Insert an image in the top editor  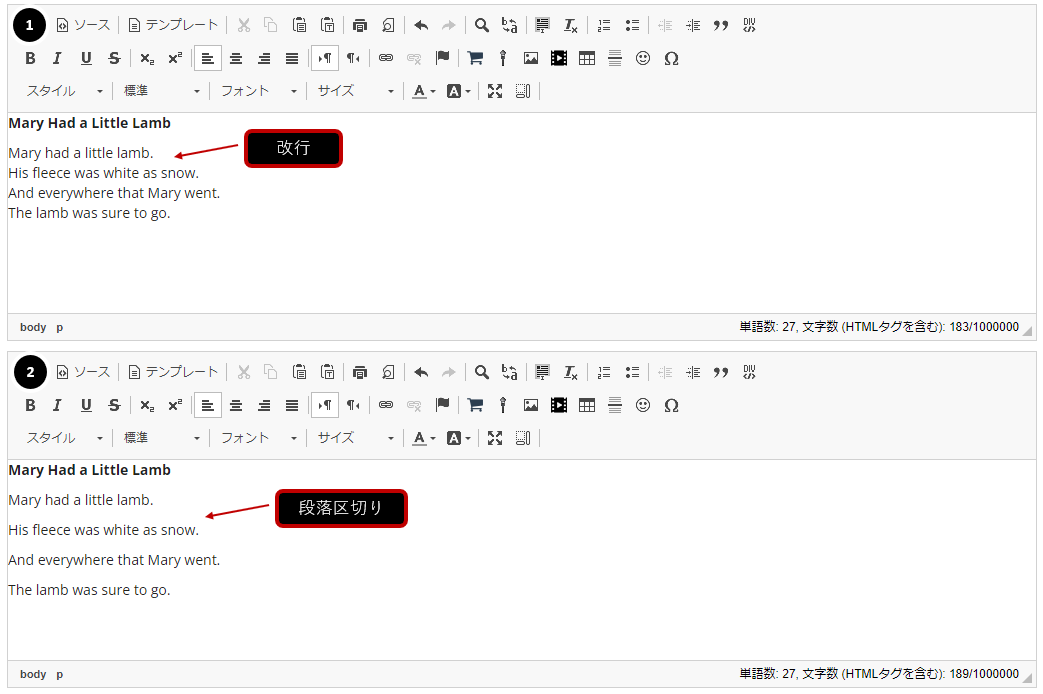pyautogui.click(x=531, y=58)
